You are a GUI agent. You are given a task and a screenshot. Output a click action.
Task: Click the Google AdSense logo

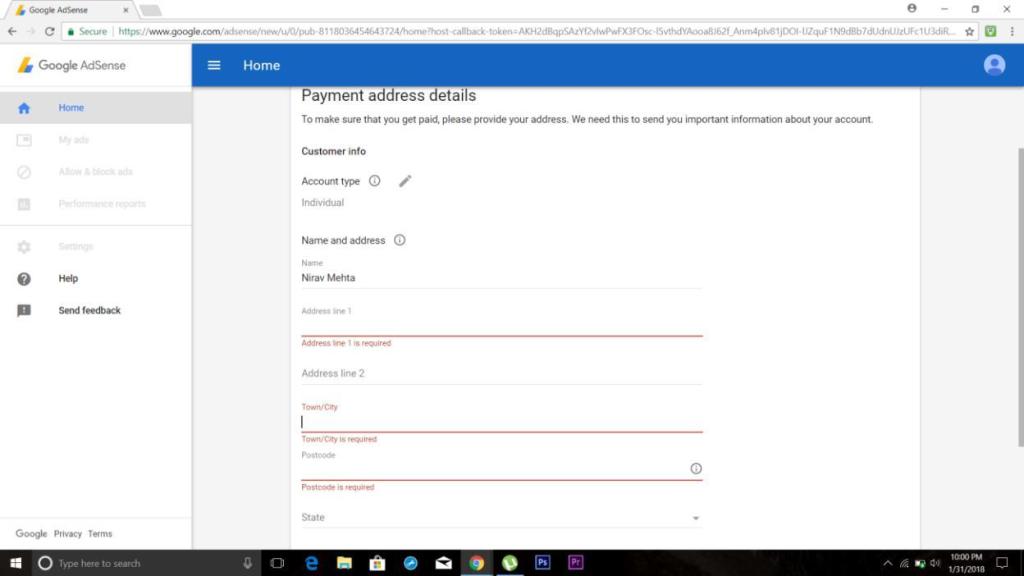[71, 65]
